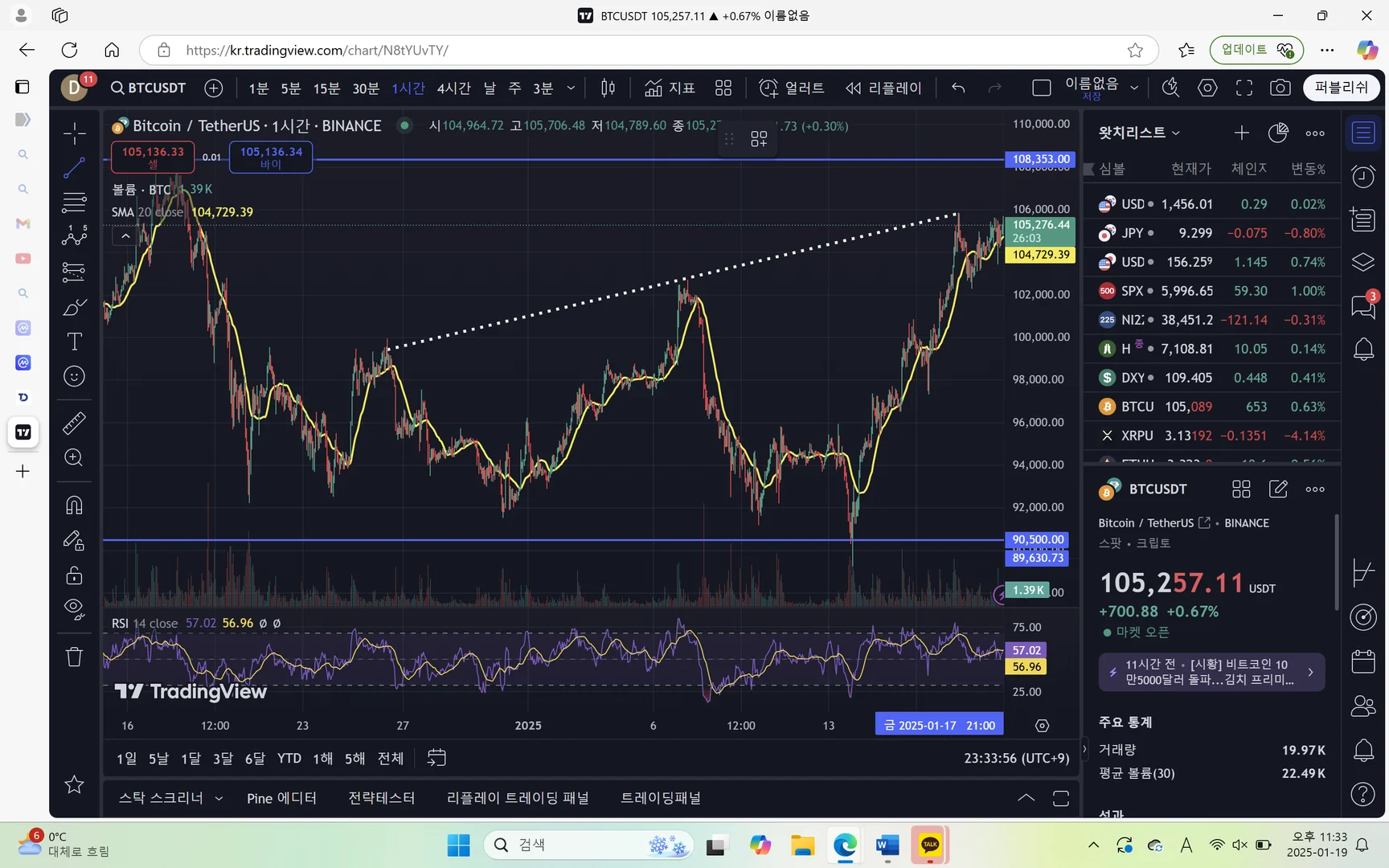The width and height of the screenshot is (1389, 868).
Task: Collapse the indicator legend chevron
Action: 125,236
